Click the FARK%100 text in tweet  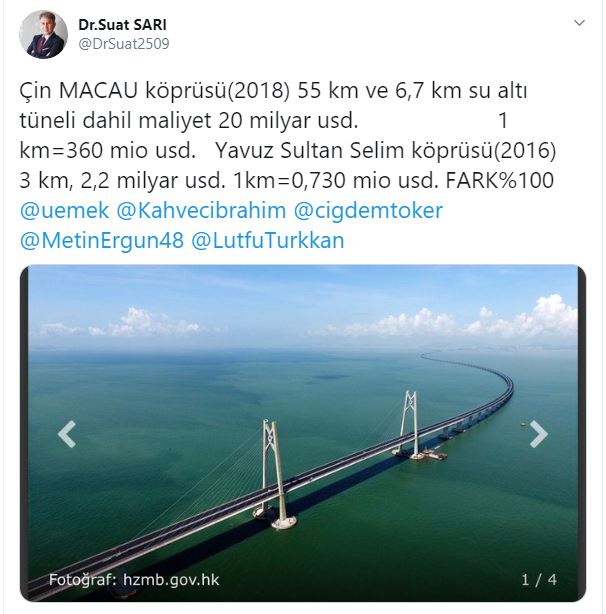click(500, 181)
